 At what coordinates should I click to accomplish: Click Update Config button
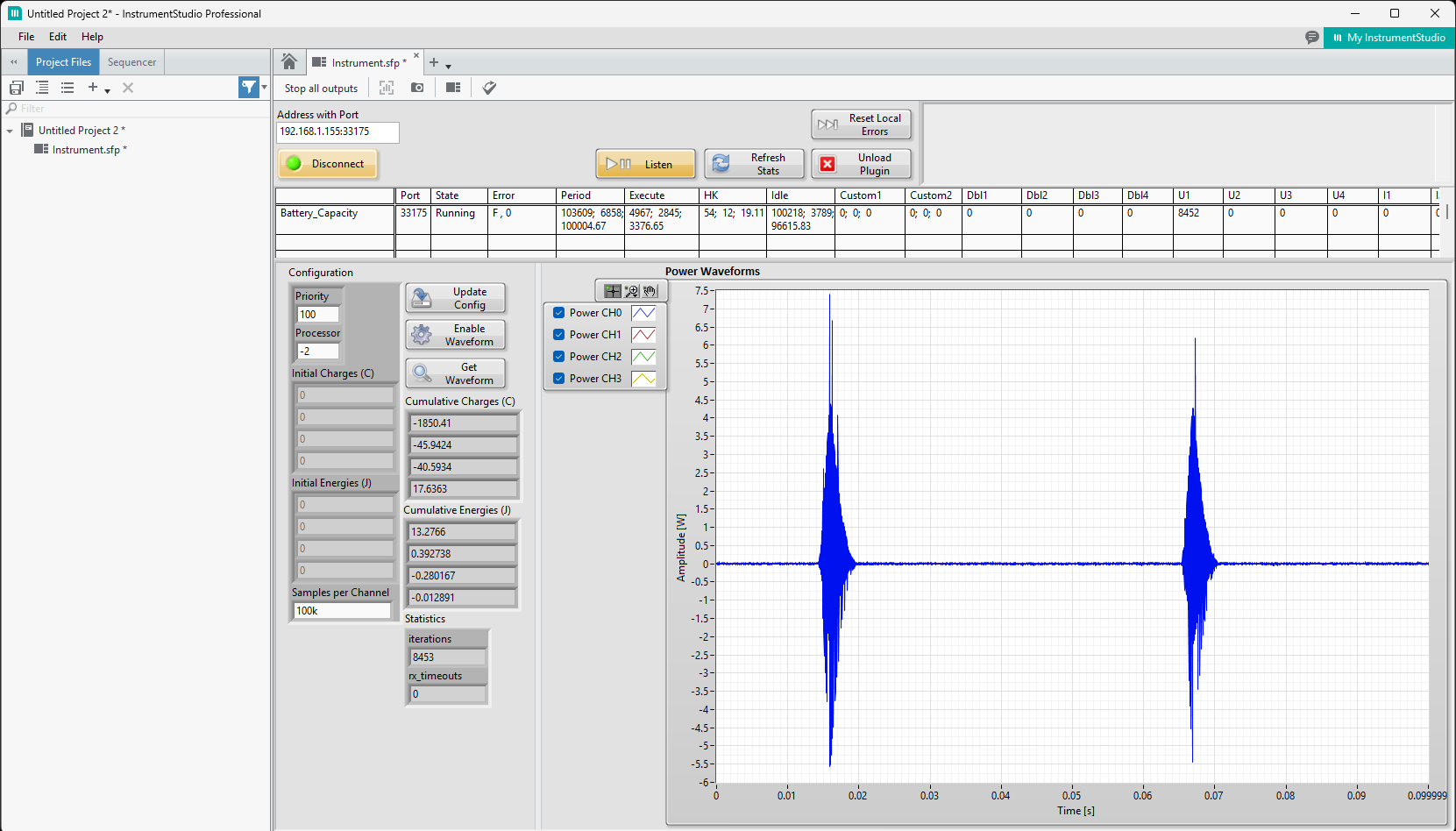pos(456,298)
